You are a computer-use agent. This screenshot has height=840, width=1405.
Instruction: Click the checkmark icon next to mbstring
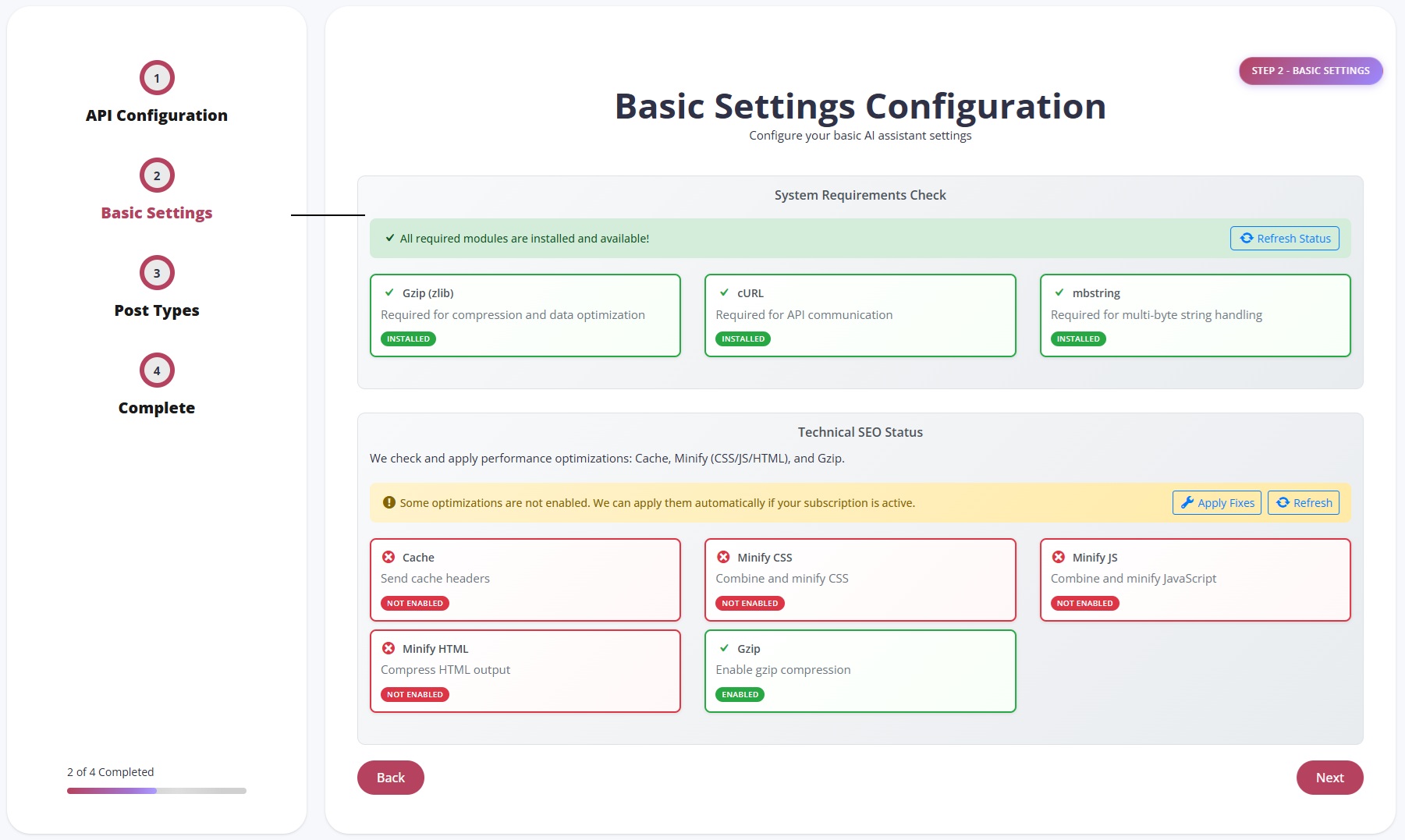[1059, 292]
